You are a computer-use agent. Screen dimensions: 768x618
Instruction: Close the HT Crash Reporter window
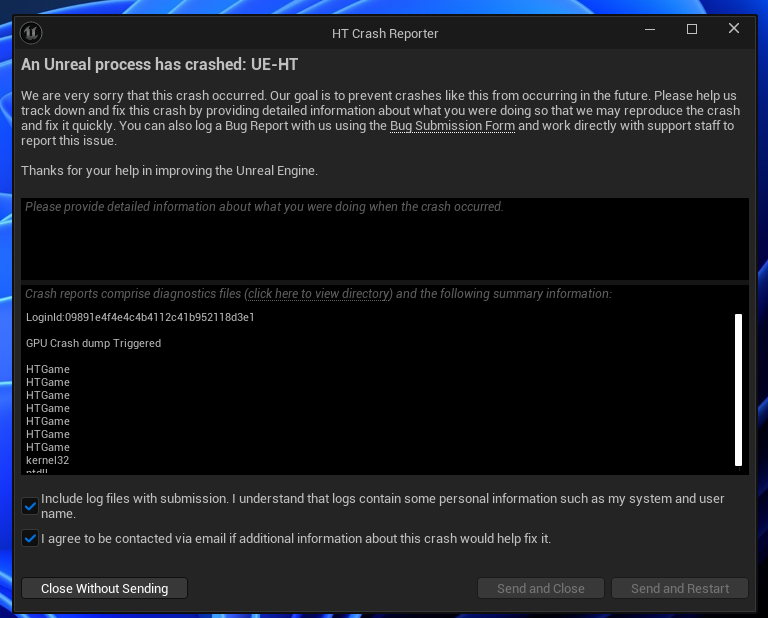point(734,29)
